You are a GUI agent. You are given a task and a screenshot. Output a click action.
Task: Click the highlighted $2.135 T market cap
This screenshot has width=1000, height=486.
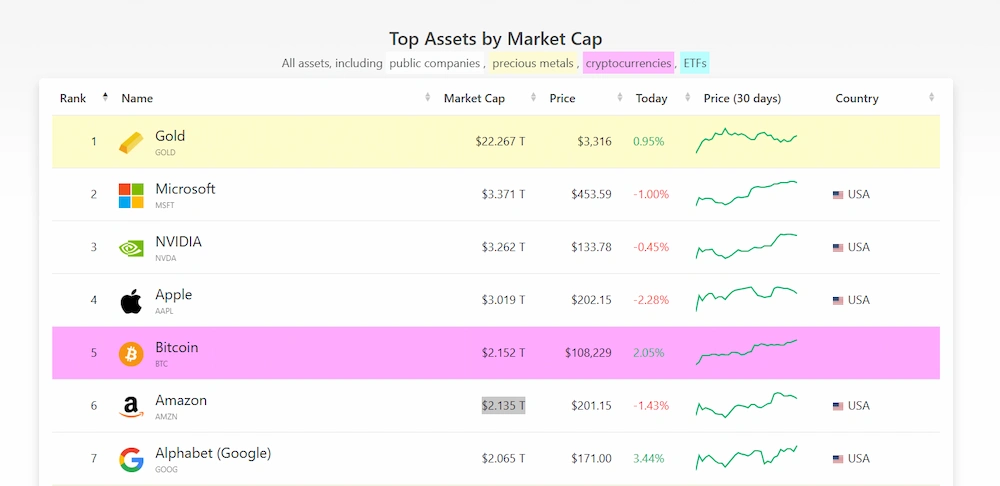(503, 406)
